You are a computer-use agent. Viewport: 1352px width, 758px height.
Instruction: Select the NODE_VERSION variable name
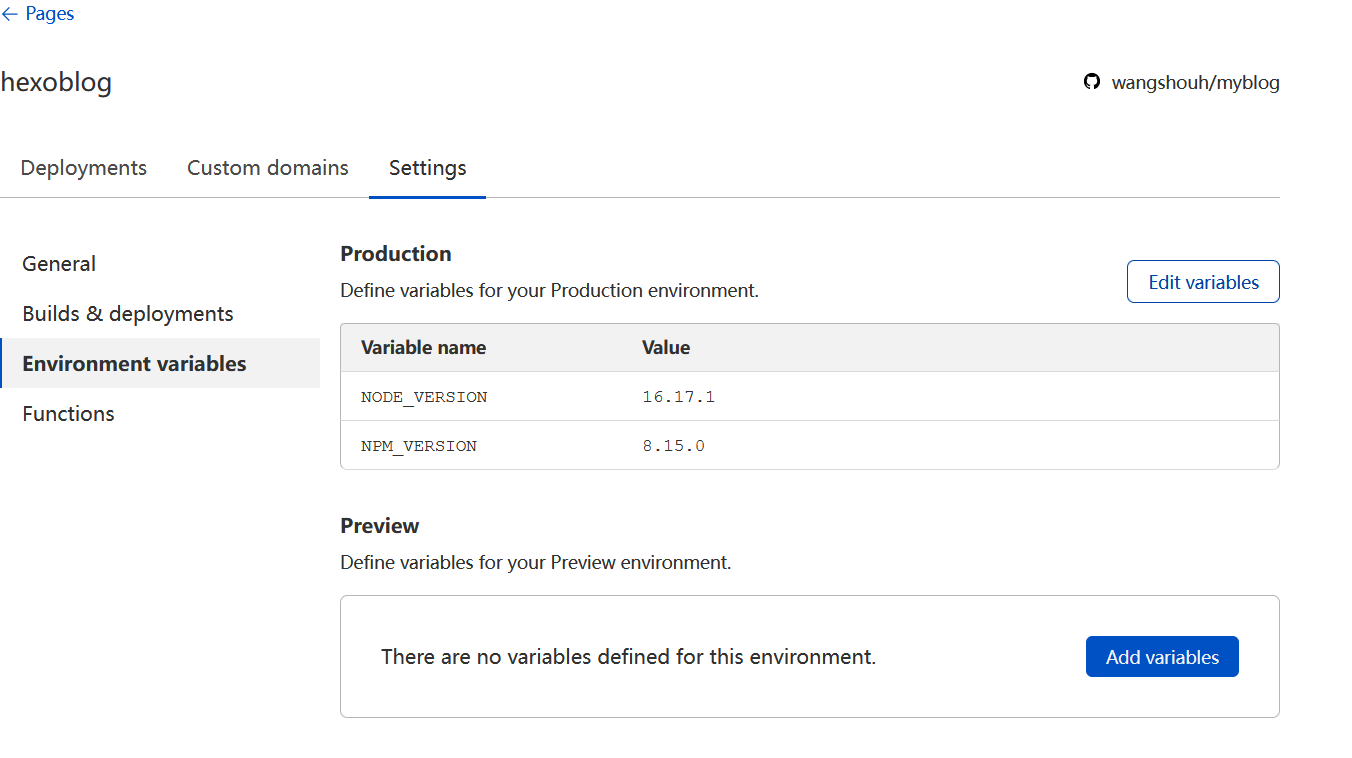424,396
